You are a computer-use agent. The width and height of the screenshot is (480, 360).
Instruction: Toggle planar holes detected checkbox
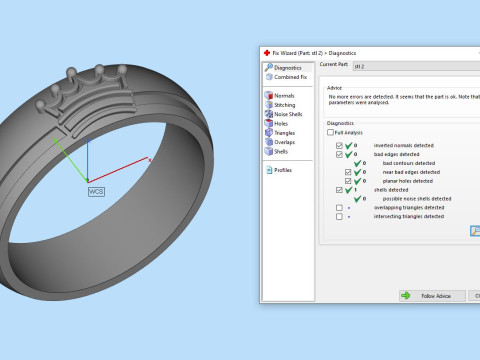348,181
